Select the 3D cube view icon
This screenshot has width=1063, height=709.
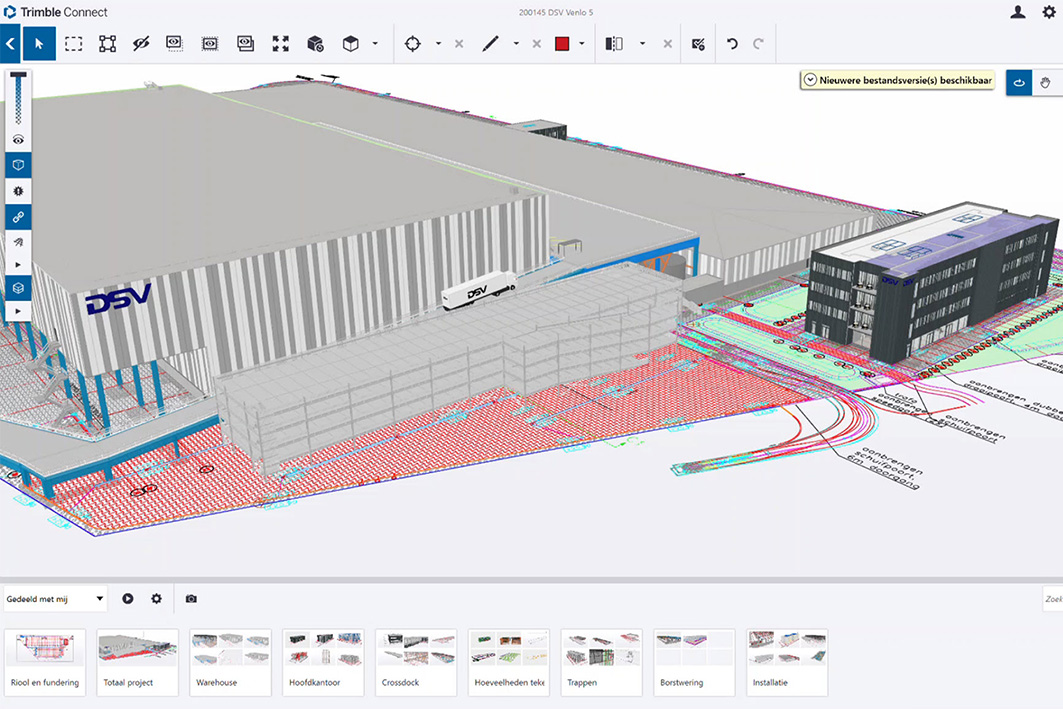[350, 44]
